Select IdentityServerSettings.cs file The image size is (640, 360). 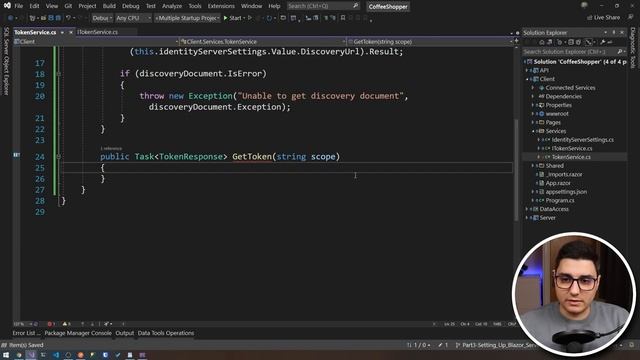[582, 140]
